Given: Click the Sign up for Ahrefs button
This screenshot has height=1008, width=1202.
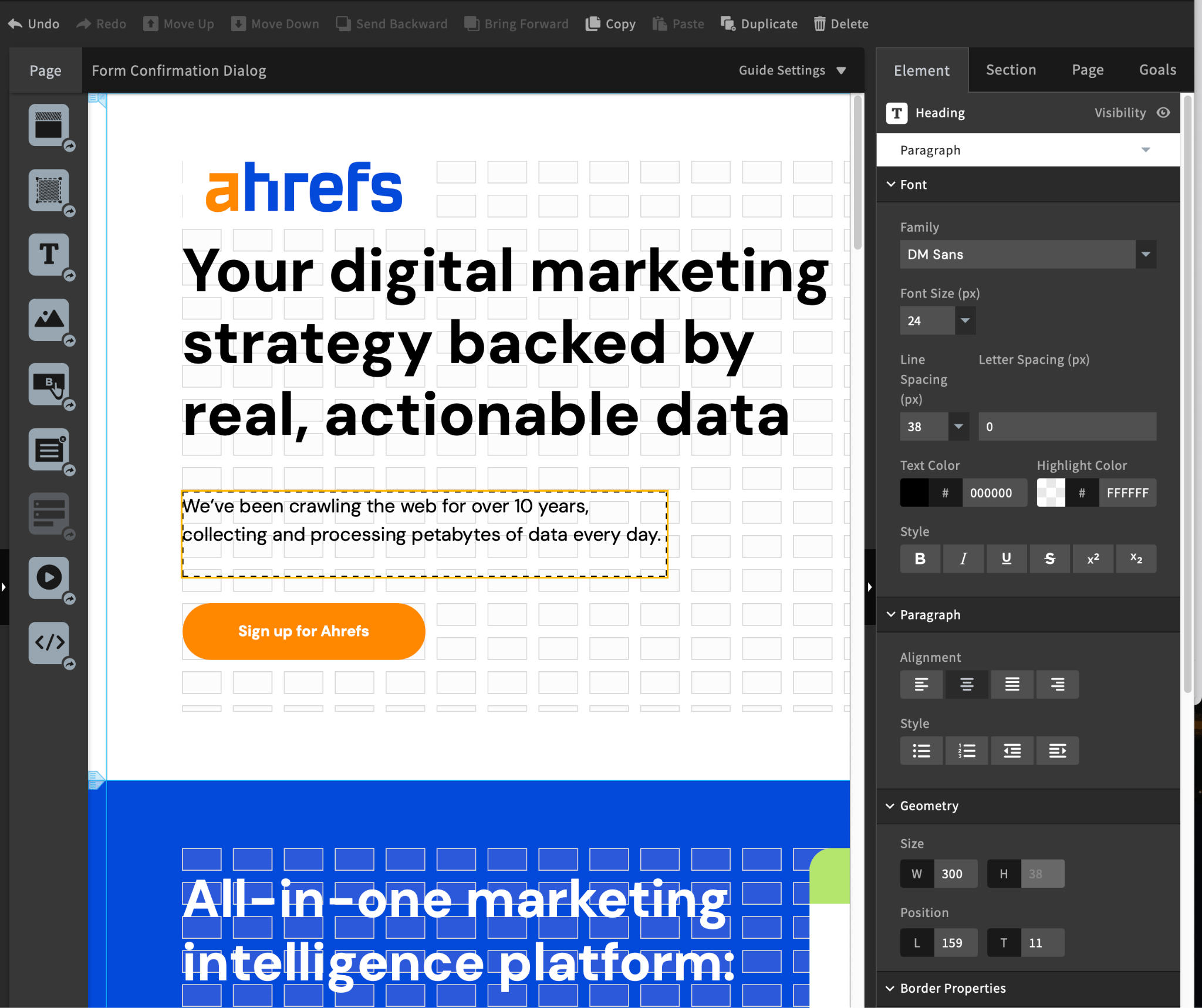Looking at the screenshot, I should tap(303, 631).
